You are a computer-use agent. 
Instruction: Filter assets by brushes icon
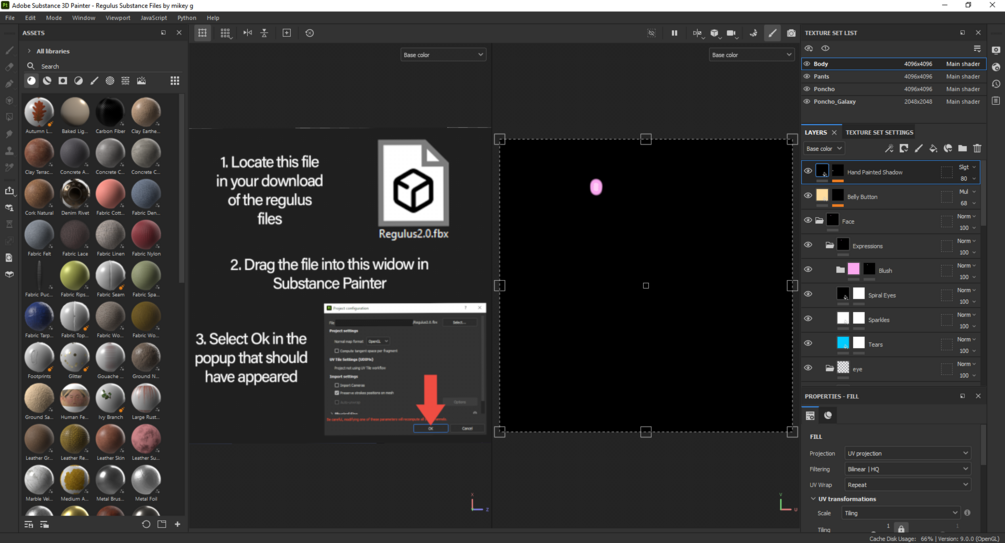tap(94, 81)
